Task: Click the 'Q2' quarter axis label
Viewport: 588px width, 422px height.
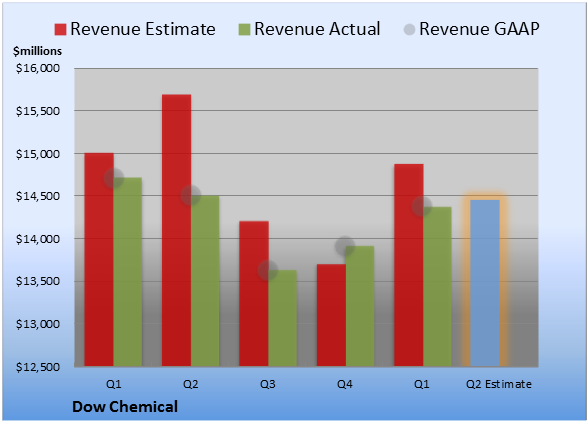Action: [190, 384]
